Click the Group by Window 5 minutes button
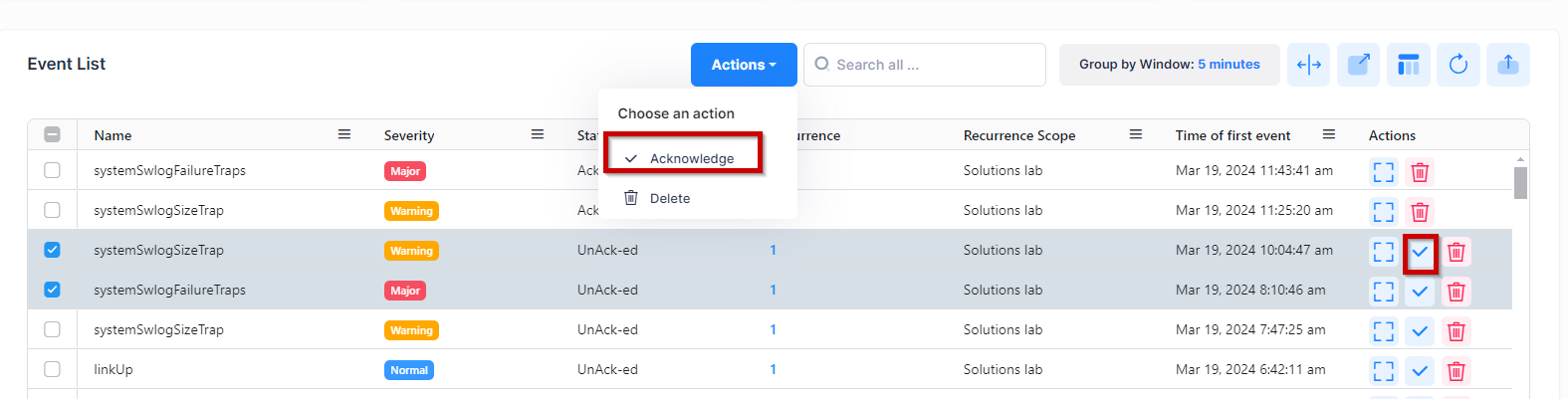 [x=1169, y=65]
